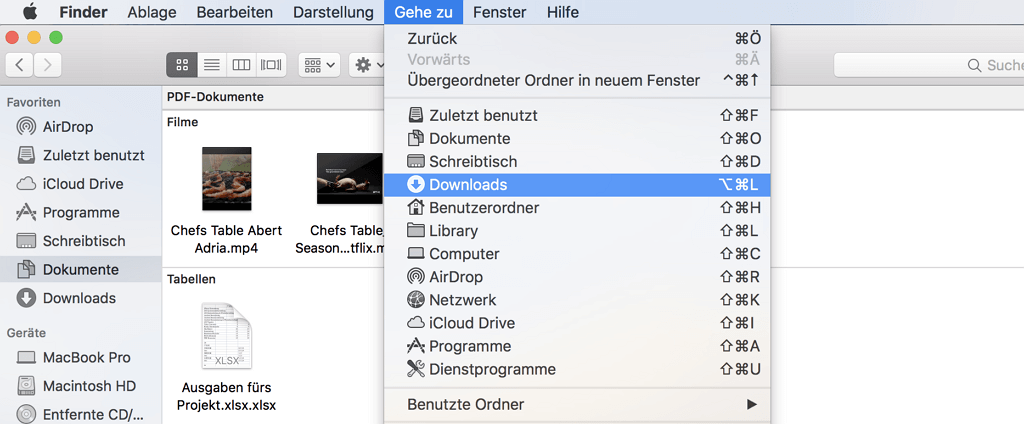Viewport: 1024px width, 424px height.
Task: Click the Downloads arrow menu icon
Action: tap(415, 185)
